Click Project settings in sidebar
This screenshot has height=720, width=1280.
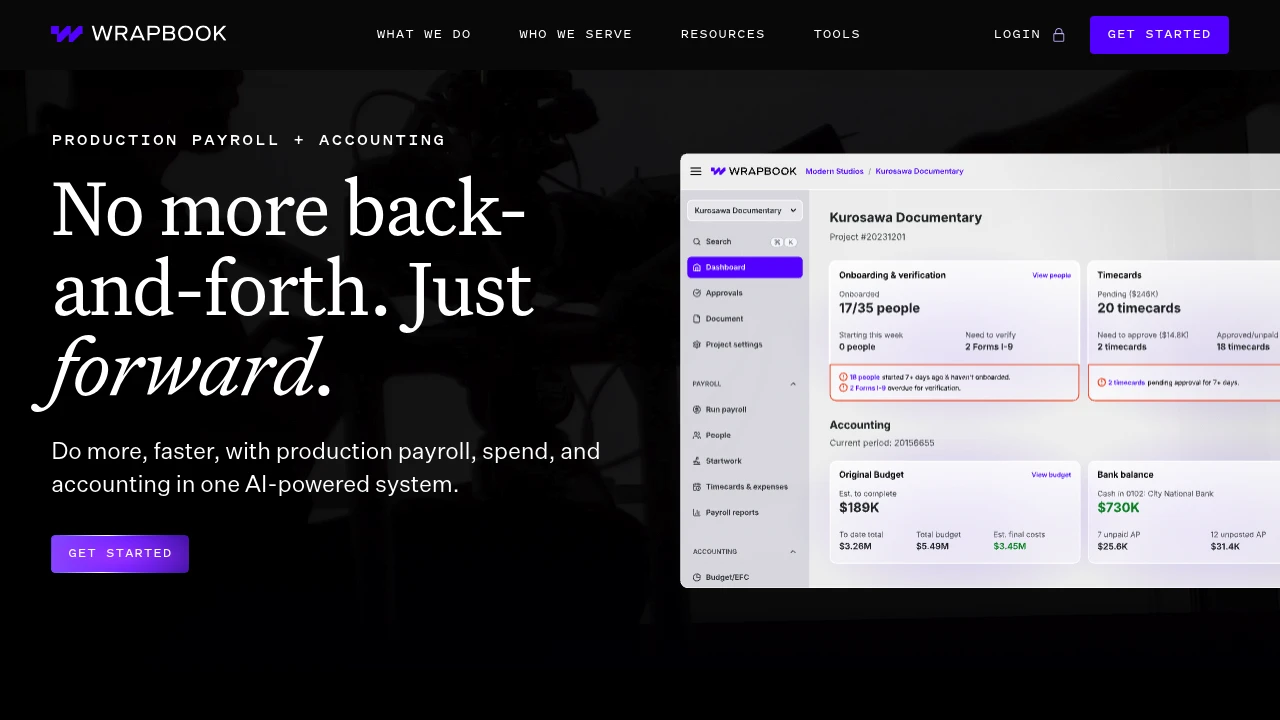point(734,345)
